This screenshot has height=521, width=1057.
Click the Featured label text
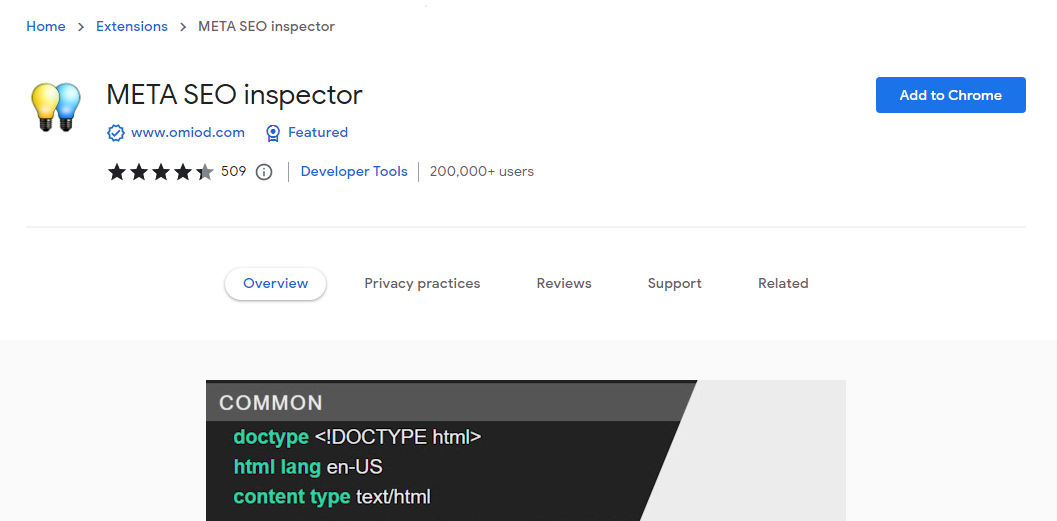click(x=318, y=133)
